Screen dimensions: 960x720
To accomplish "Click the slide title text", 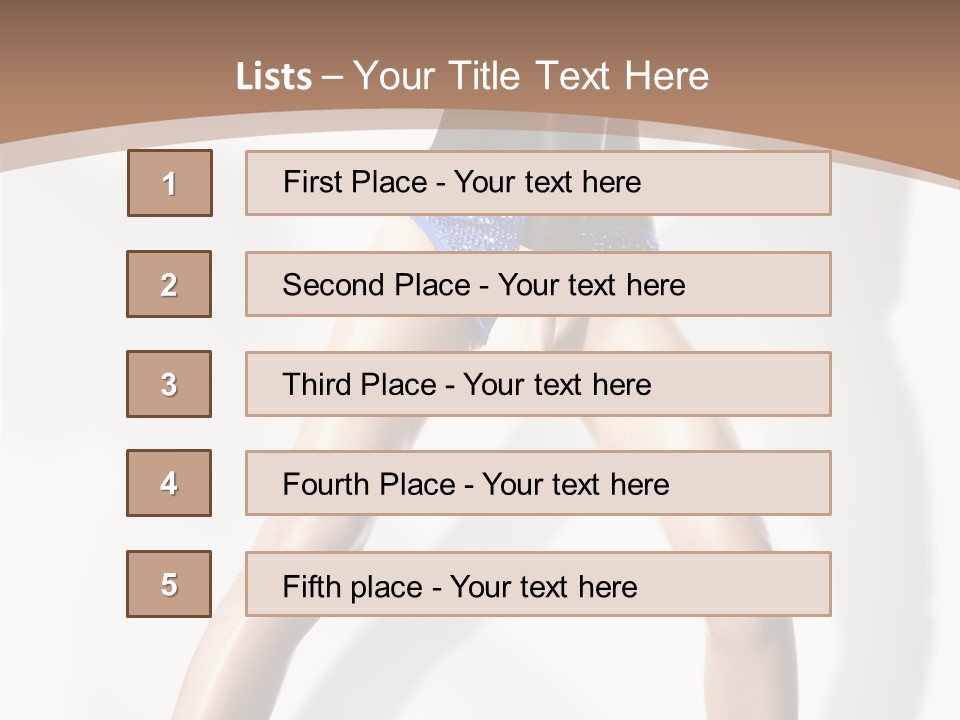I will [472, 76].
